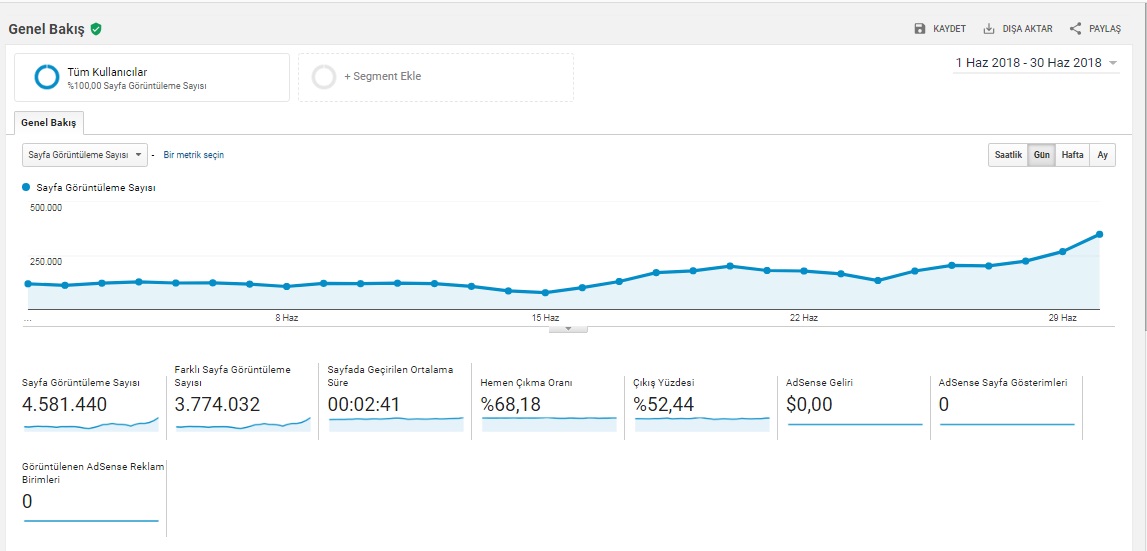This screenshot has width=1147, height=551.
Task: Collapse chart using arrow below timeline
Action: pyautogui.click(x=568, y=328)
